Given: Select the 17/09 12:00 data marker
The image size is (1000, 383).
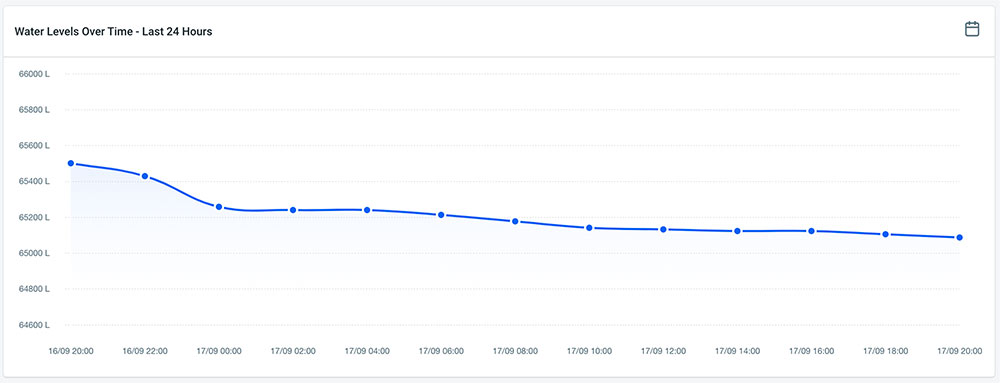Looking at the screenshot, I should [x=663, y=229].
